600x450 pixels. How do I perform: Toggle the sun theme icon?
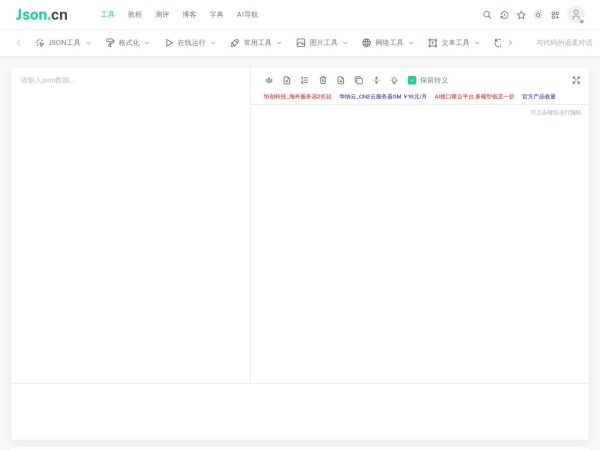[x=538, y=15]
